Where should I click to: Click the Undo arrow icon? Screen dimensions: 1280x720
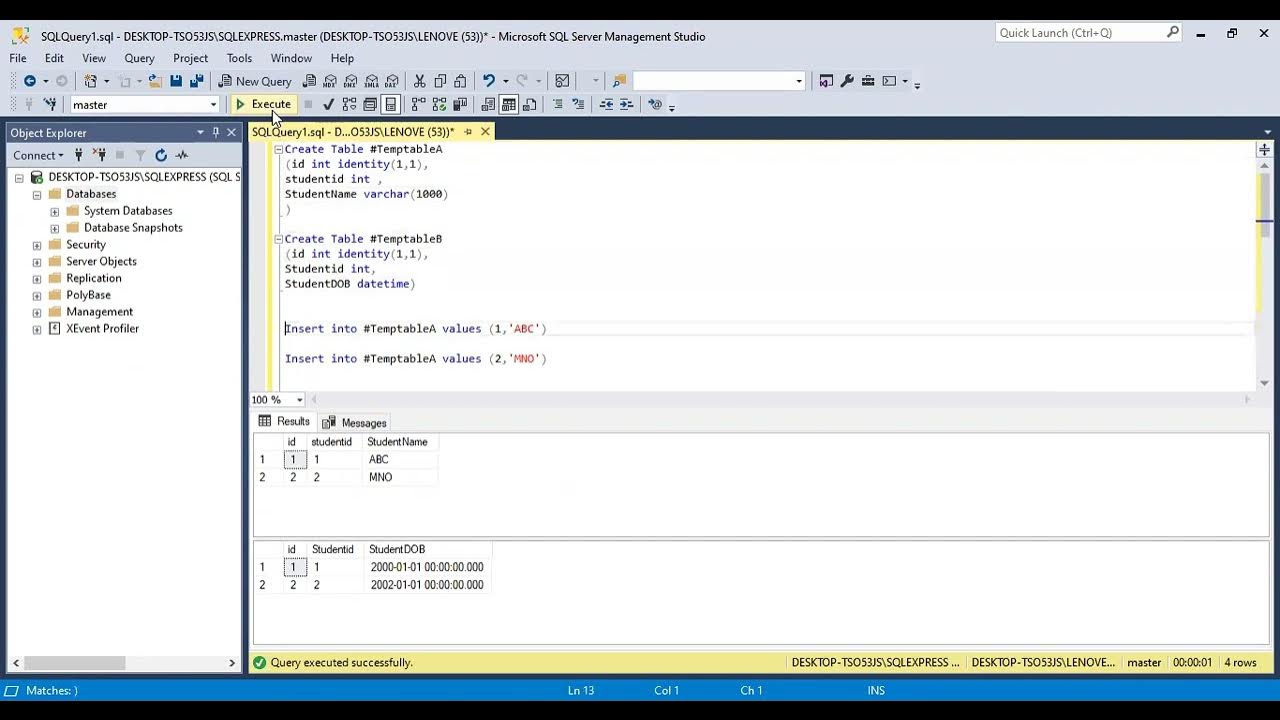pyautogui.click(x=488, y=81)
